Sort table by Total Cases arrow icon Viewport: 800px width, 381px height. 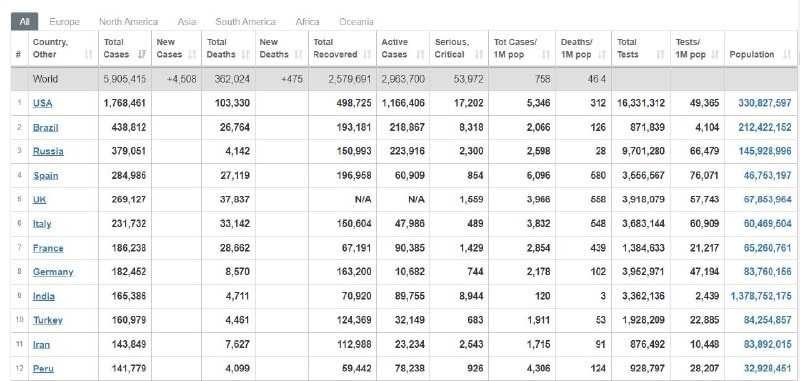click(x=141, y=55)
